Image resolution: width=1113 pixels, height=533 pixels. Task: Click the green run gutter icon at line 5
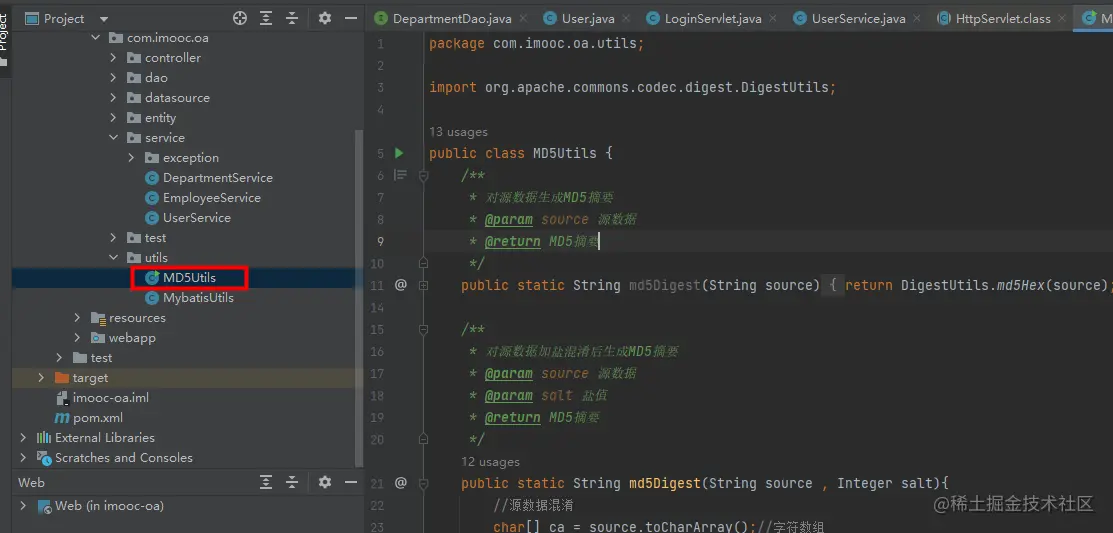coord(399,153)
